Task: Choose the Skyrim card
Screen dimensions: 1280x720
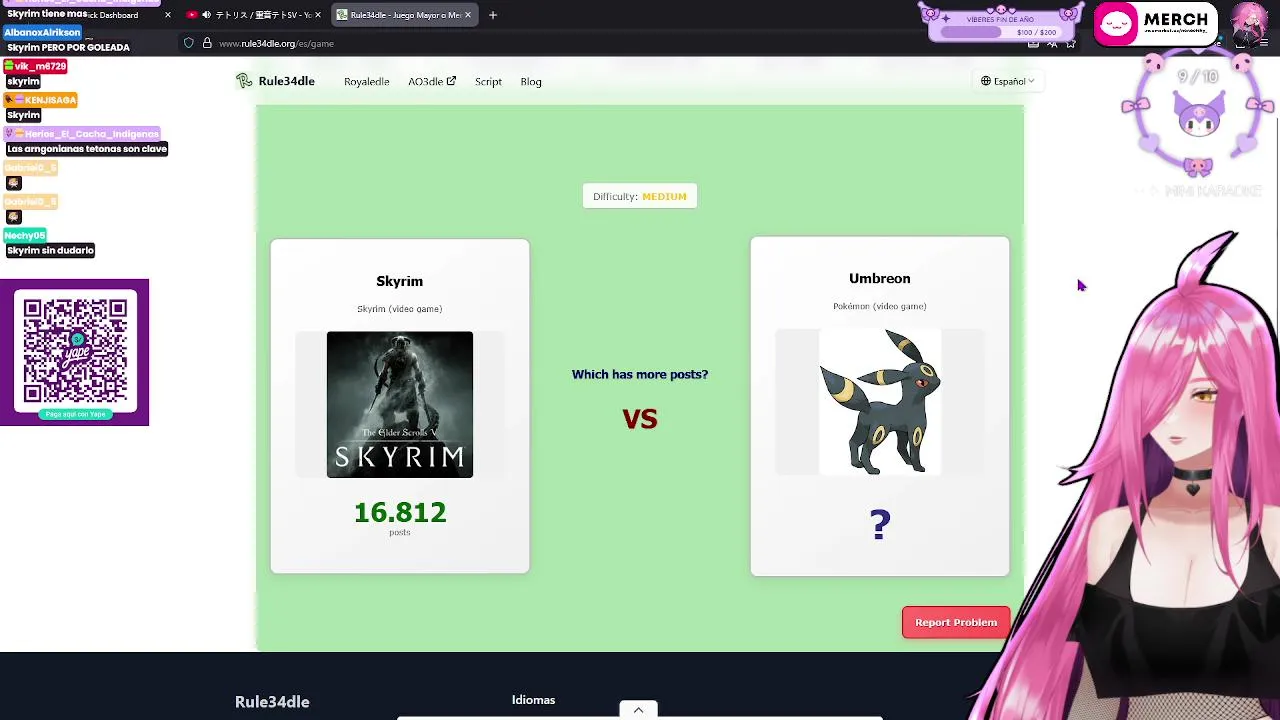Action: [399, 406]
